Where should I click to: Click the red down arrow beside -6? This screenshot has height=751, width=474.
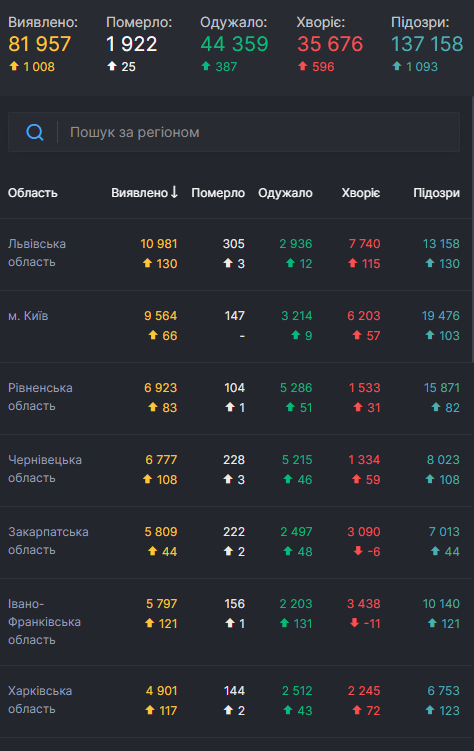click(358, 551)
